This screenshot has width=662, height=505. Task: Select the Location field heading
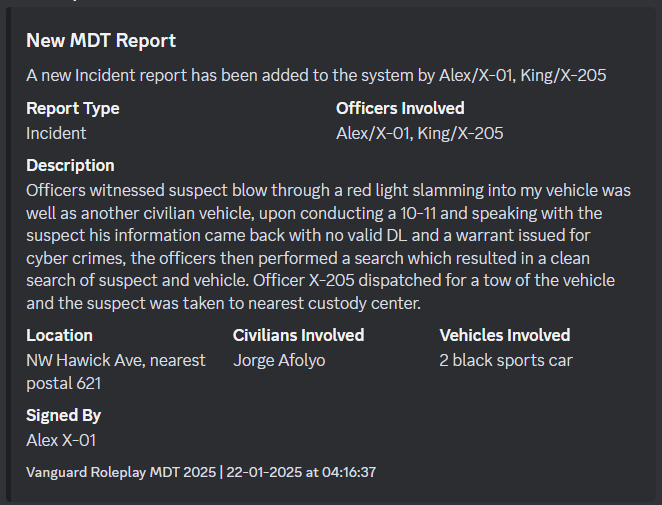click(59, 336)
